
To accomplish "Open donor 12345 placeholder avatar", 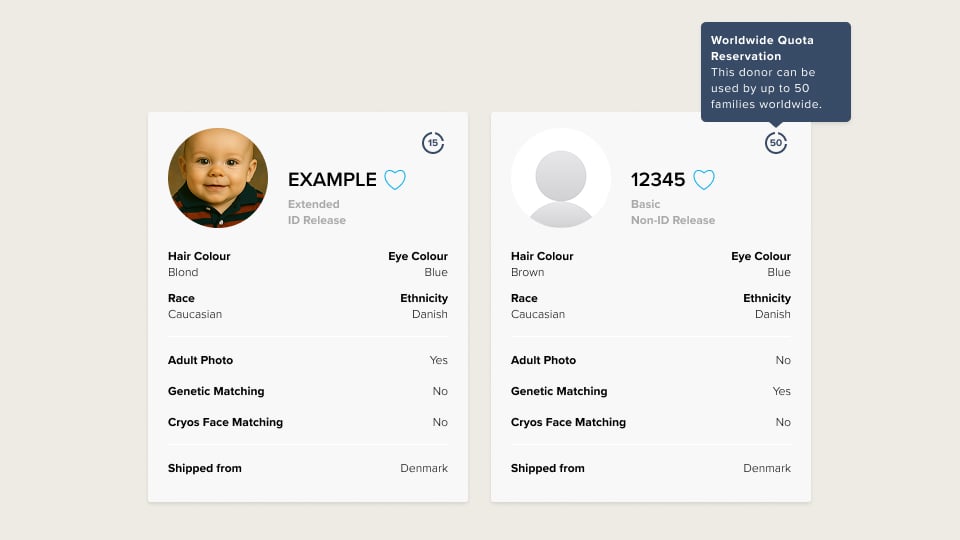I will coord(561,178).
